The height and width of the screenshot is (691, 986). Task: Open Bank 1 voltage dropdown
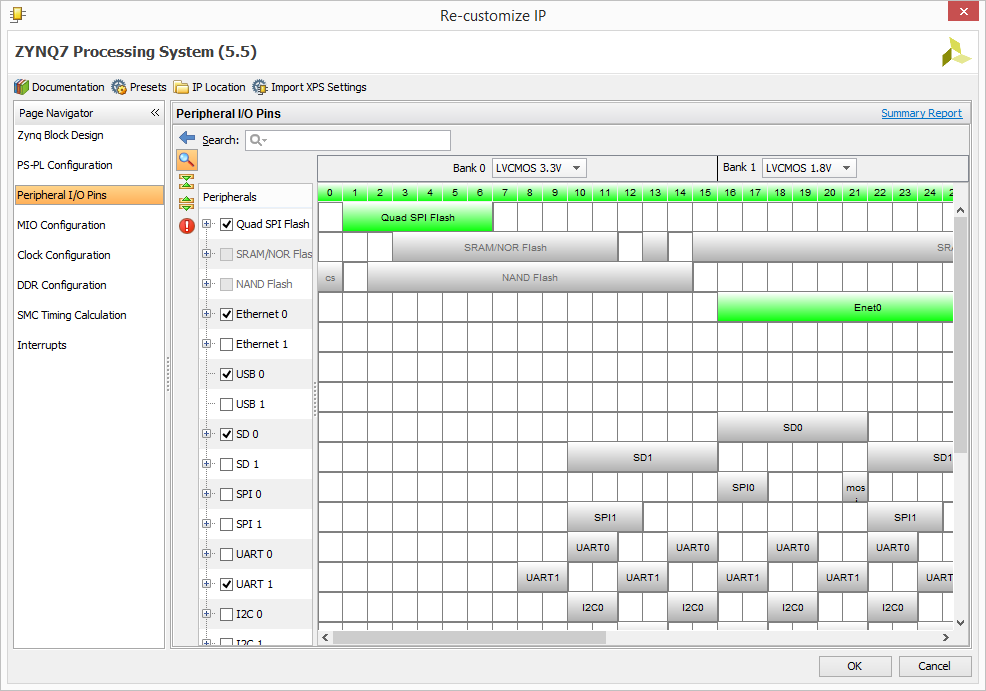click(809, 168)
